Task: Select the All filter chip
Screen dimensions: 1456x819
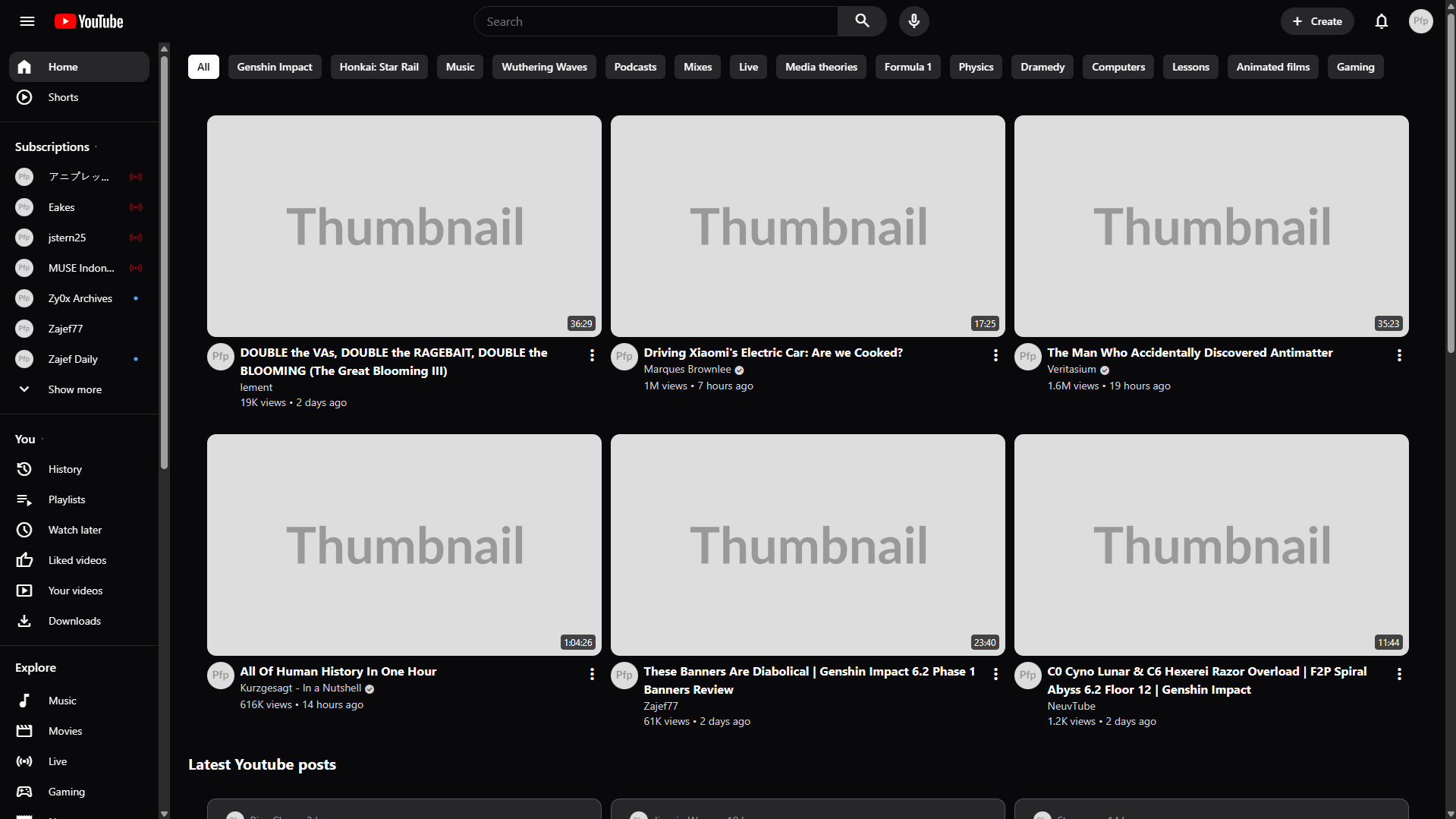Action: 203,67
